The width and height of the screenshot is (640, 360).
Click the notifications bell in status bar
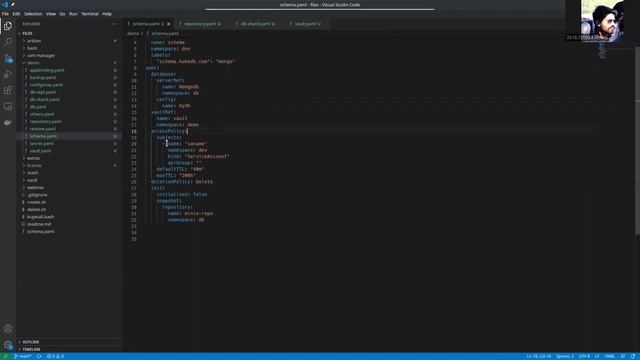633,356
